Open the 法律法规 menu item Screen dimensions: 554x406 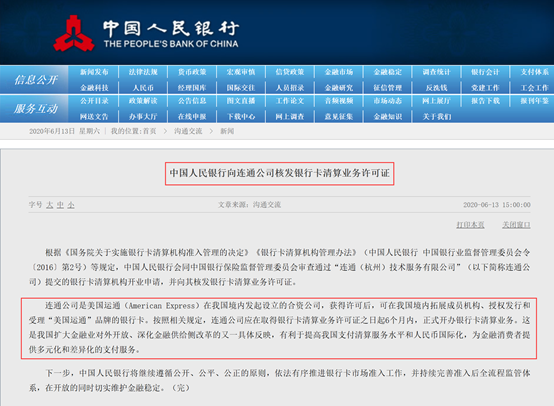[x=143, y=72]
